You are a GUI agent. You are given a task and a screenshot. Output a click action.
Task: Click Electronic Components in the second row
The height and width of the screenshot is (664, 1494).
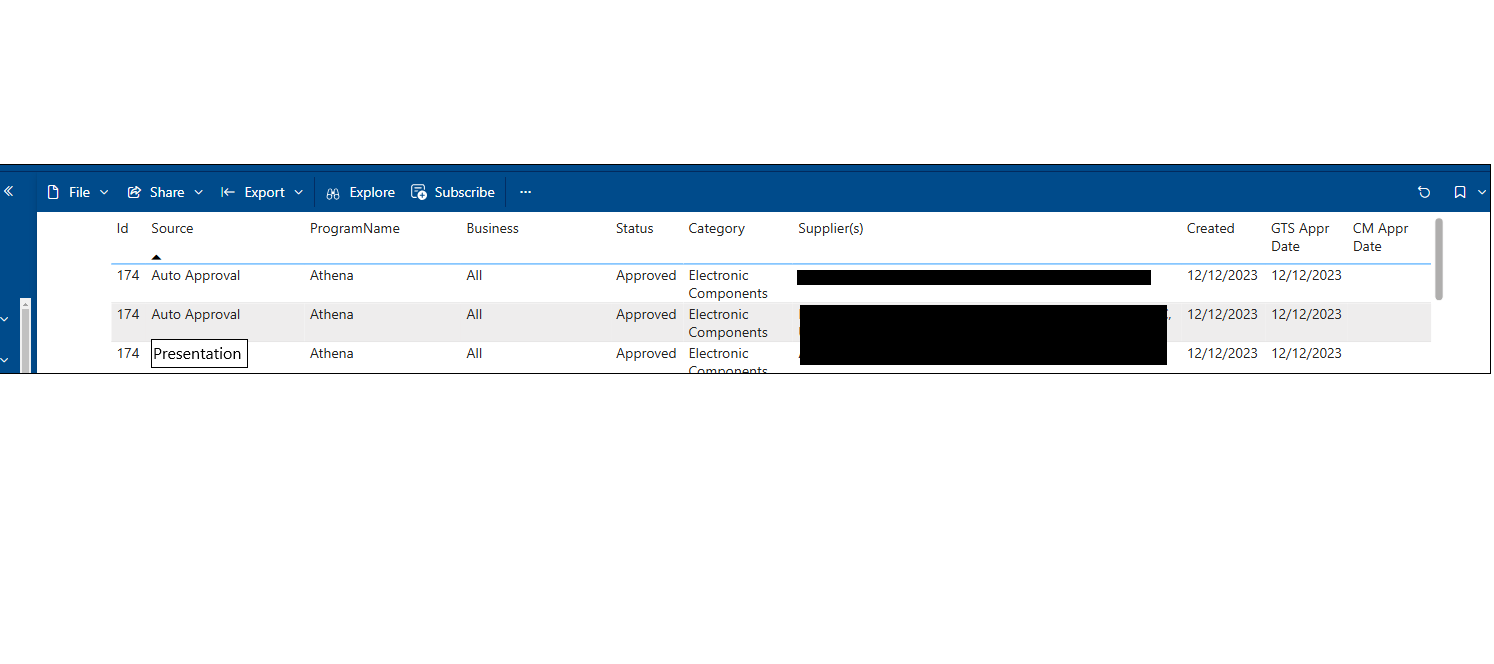point(728,323)
